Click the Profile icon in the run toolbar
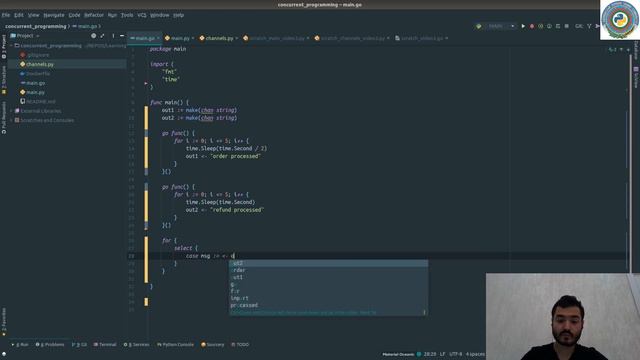The height and width of the screenshot is (360, 640). 549,26
